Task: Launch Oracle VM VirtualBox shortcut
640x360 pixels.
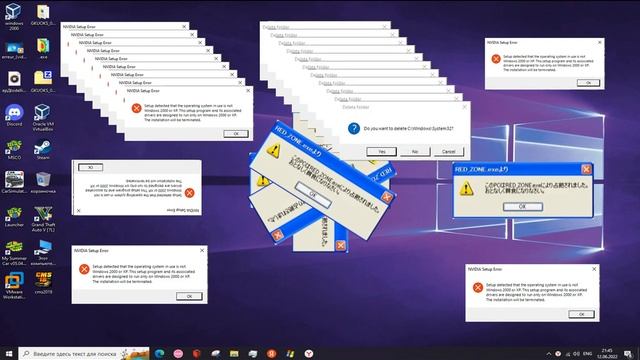Action: click(43, 118)
